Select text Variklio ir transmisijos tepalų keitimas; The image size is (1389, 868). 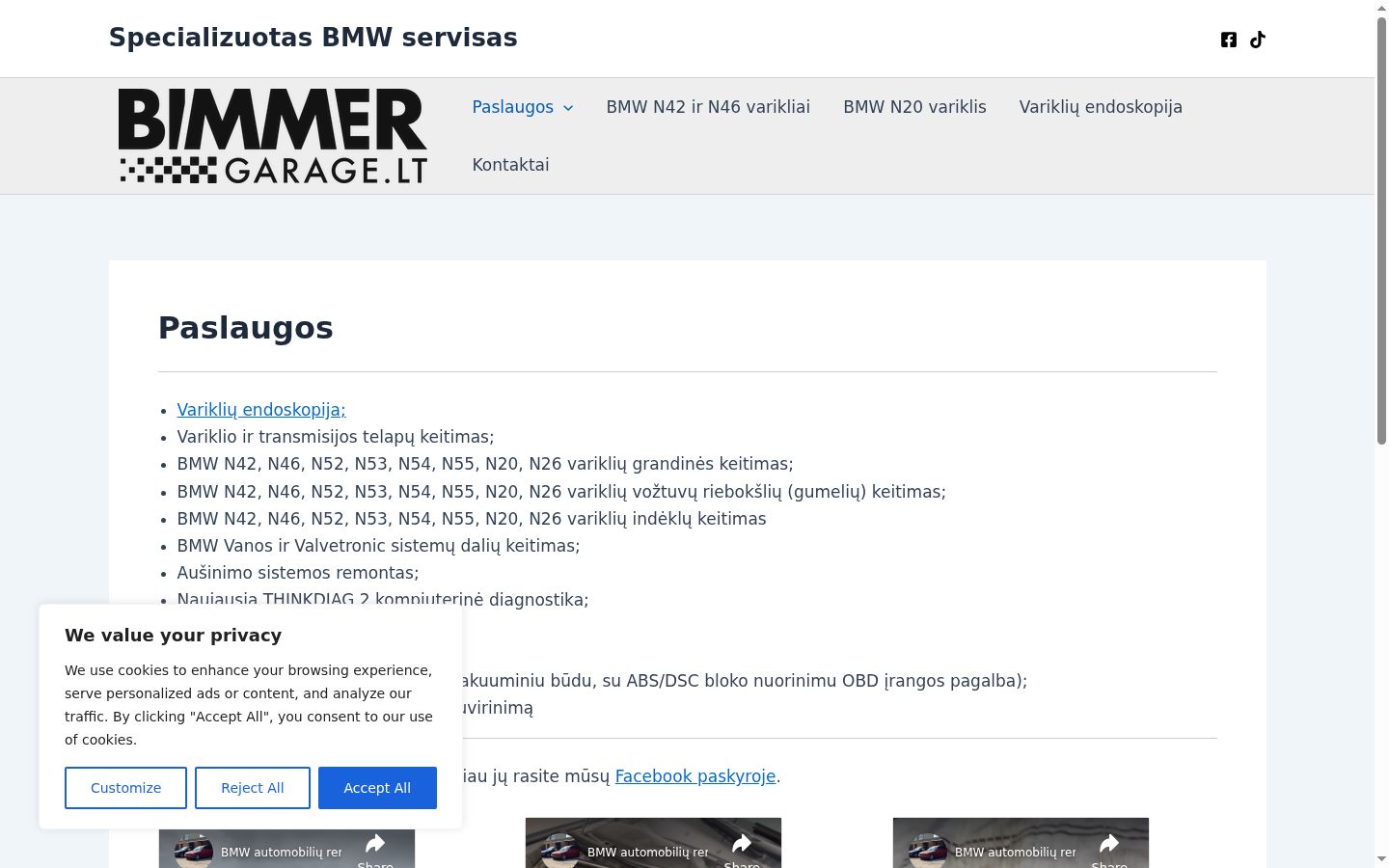(x=336, y=437)
